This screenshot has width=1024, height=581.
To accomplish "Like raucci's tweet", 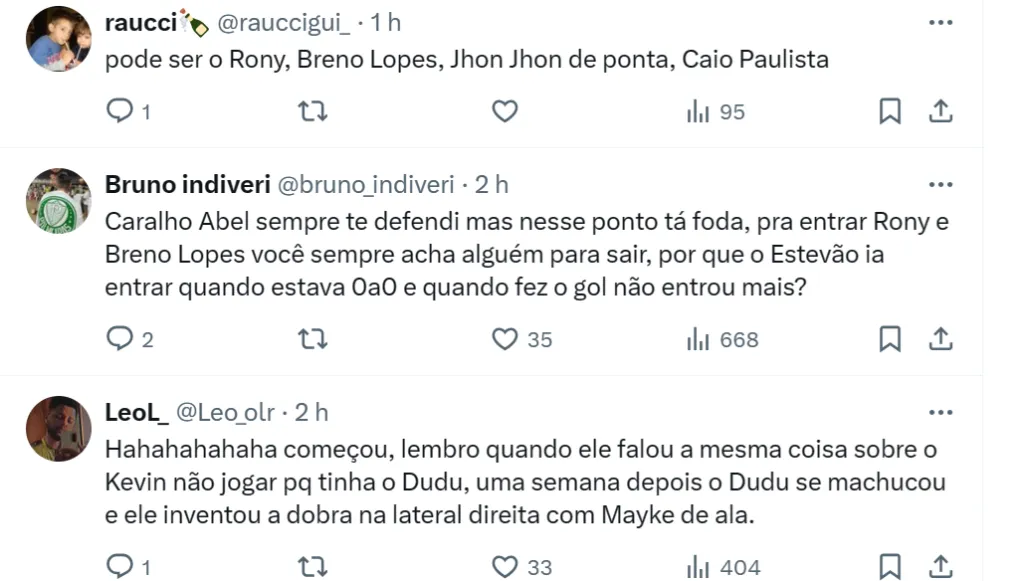I will [505, 111].
